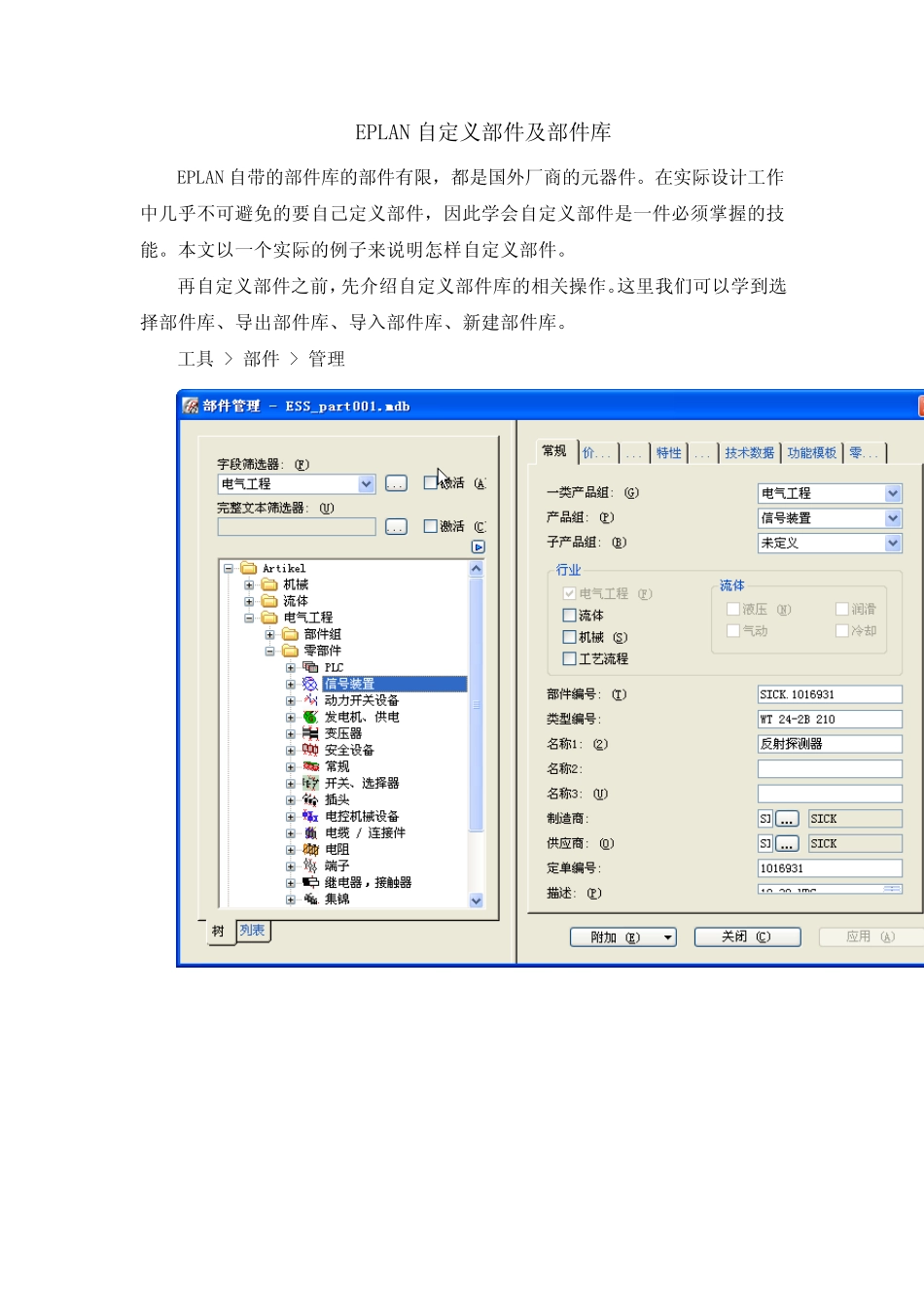This screenshot has height=1307, width=924.
Task: Enable 激活 checkbox for 完整文本筛选器
Action: pos(431,526)
